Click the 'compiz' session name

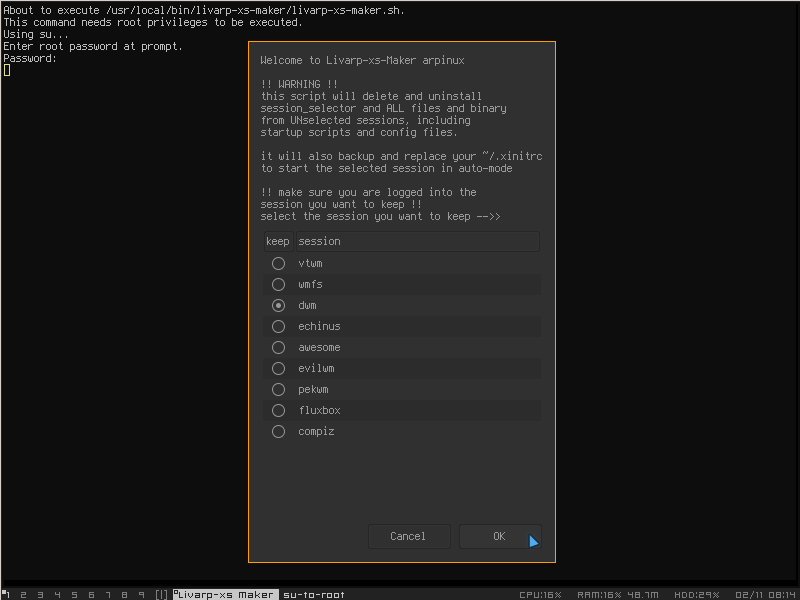(x=316, y=432)
